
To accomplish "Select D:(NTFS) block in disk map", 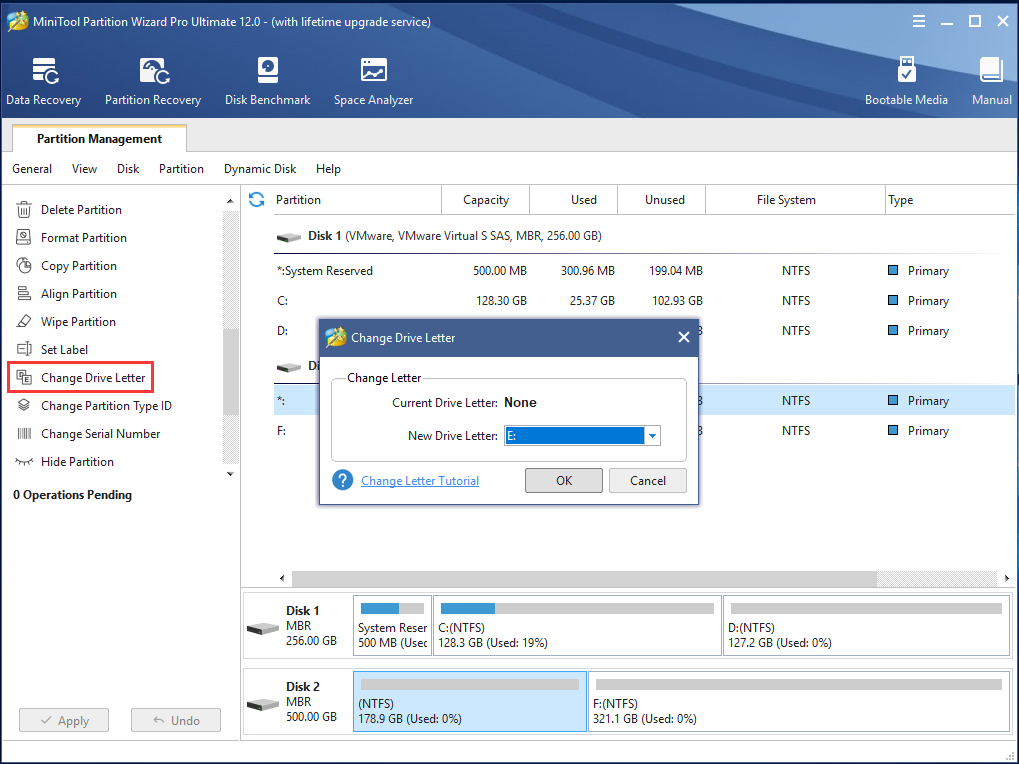I will click(866, 626).
